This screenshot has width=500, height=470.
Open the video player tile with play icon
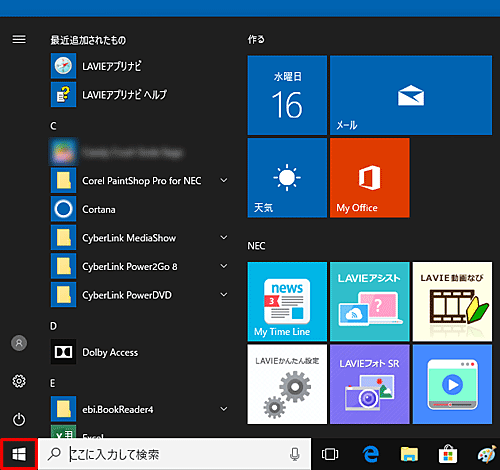[452, 384]
